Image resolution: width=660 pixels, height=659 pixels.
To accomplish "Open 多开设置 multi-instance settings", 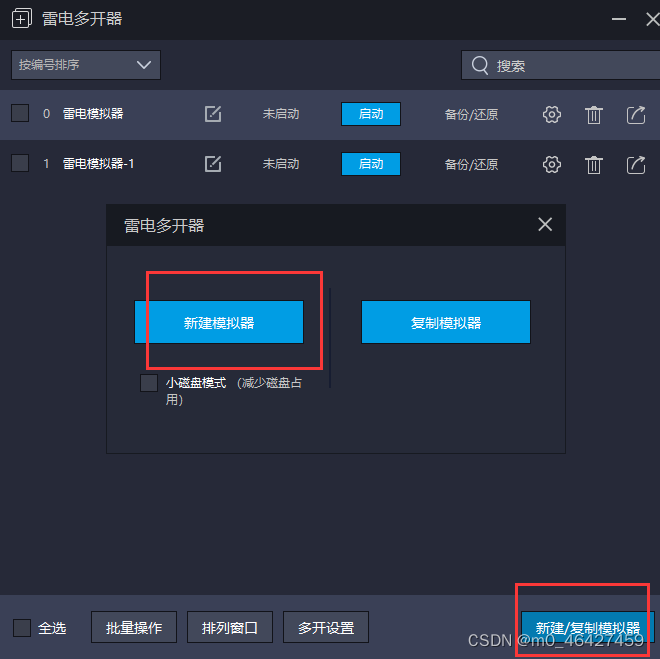I will coord(326,627).
